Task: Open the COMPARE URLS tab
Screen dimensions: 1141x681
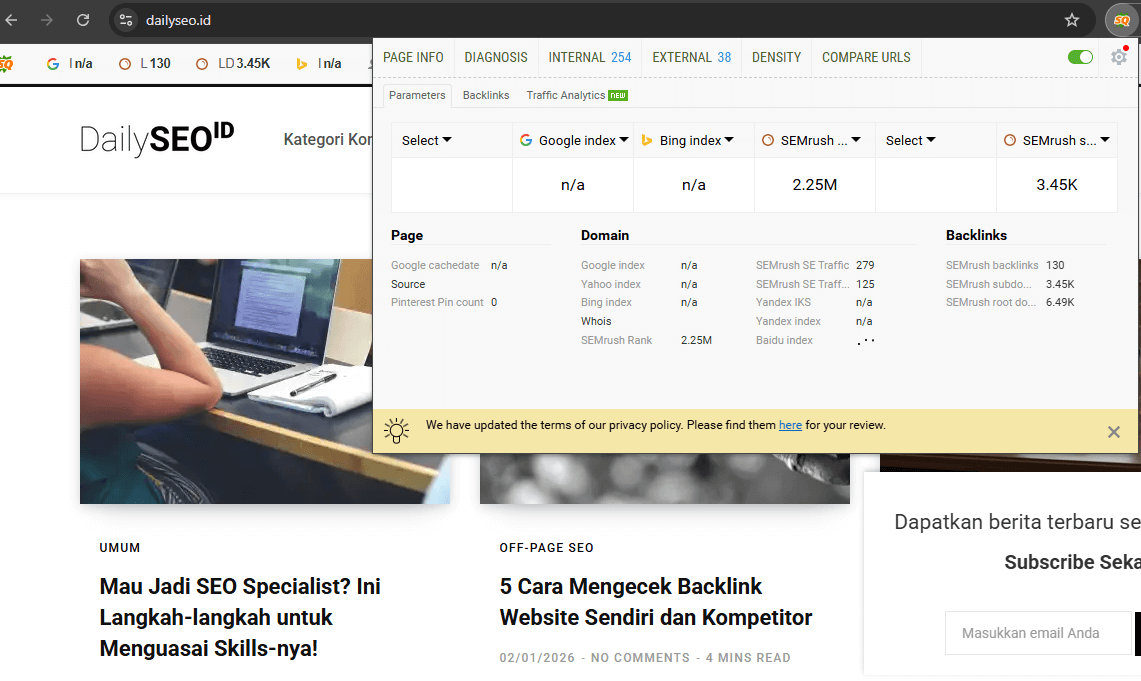Action: point(866,57)
